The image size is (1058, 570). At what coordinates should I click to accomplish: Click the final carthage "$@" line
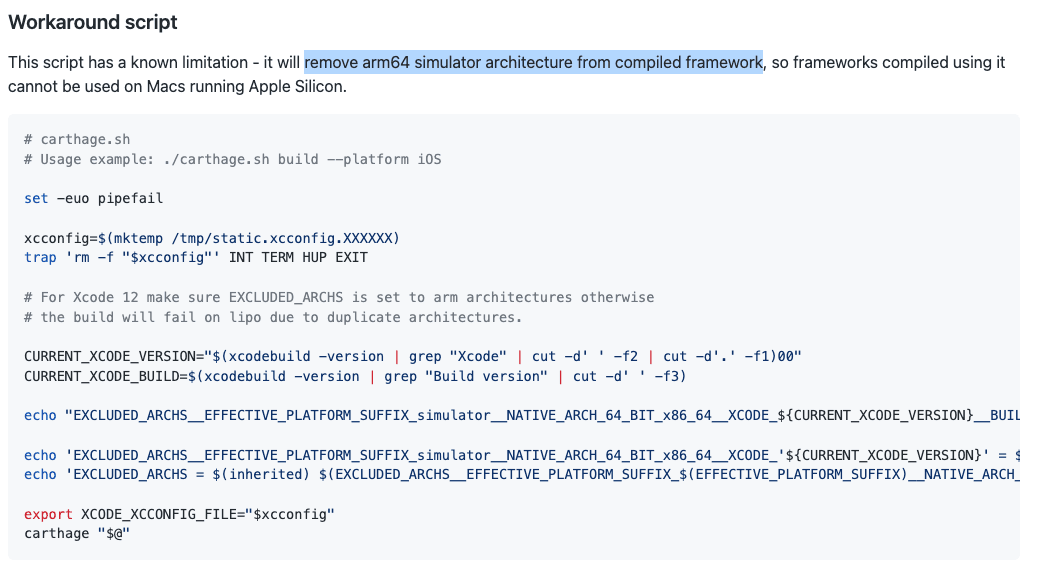77,534
